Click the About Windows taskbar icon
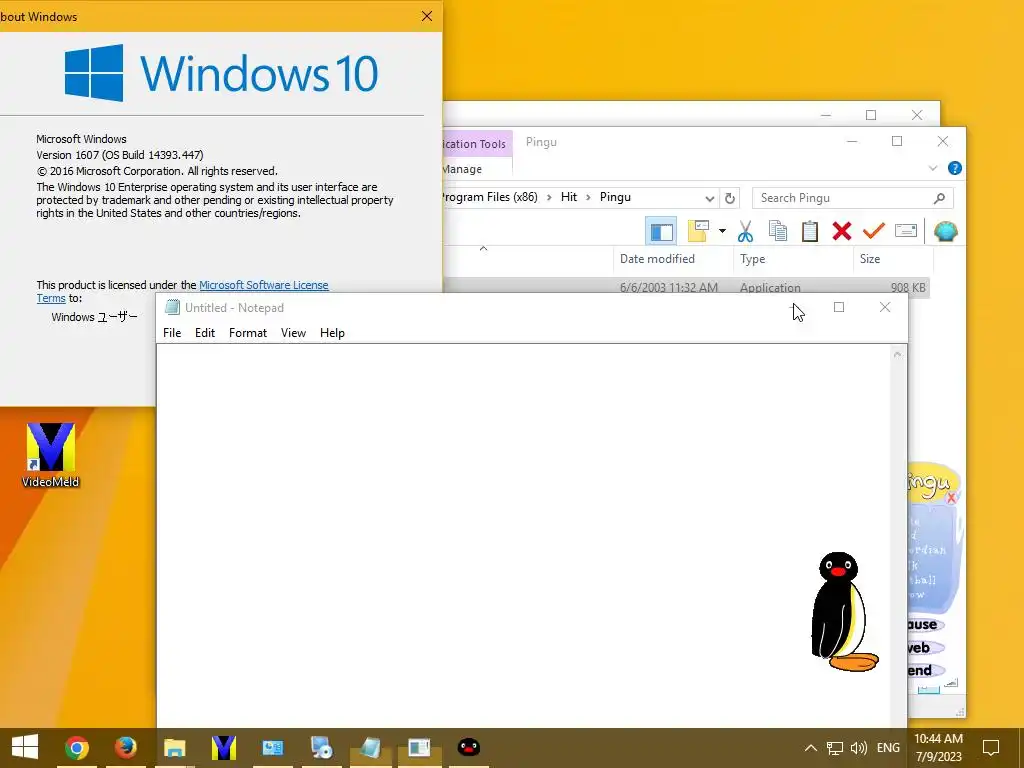 (x=419, y=748)
